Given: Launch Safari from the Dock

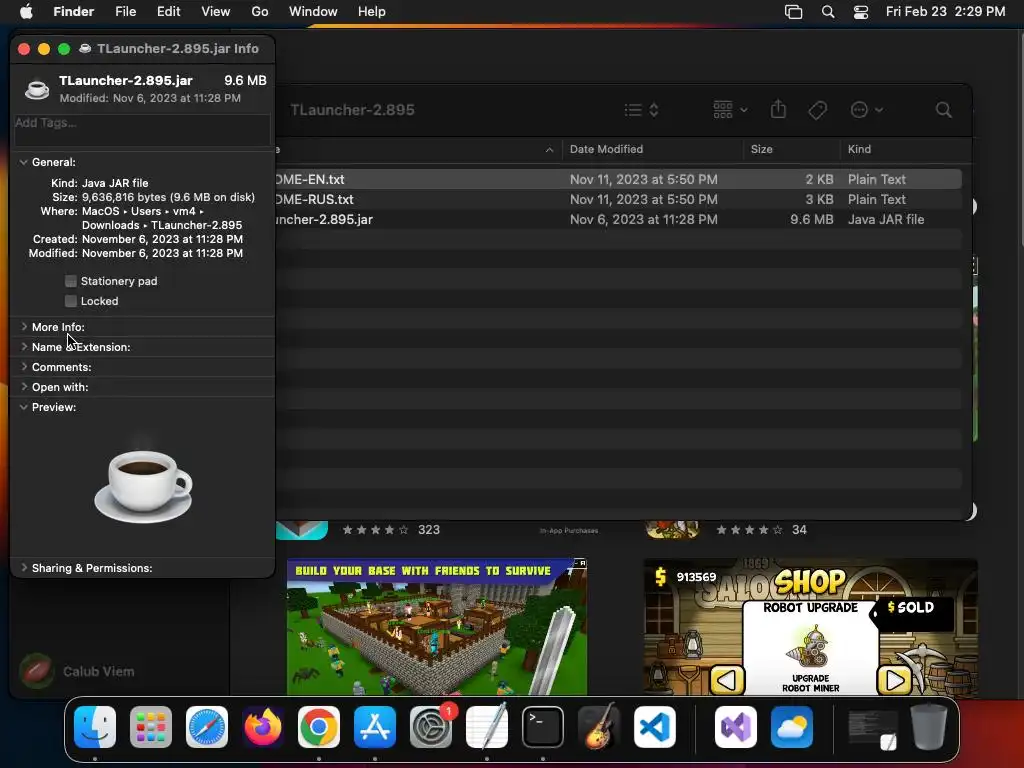Looking at the screenshot, I should click(x=207, y=727).
